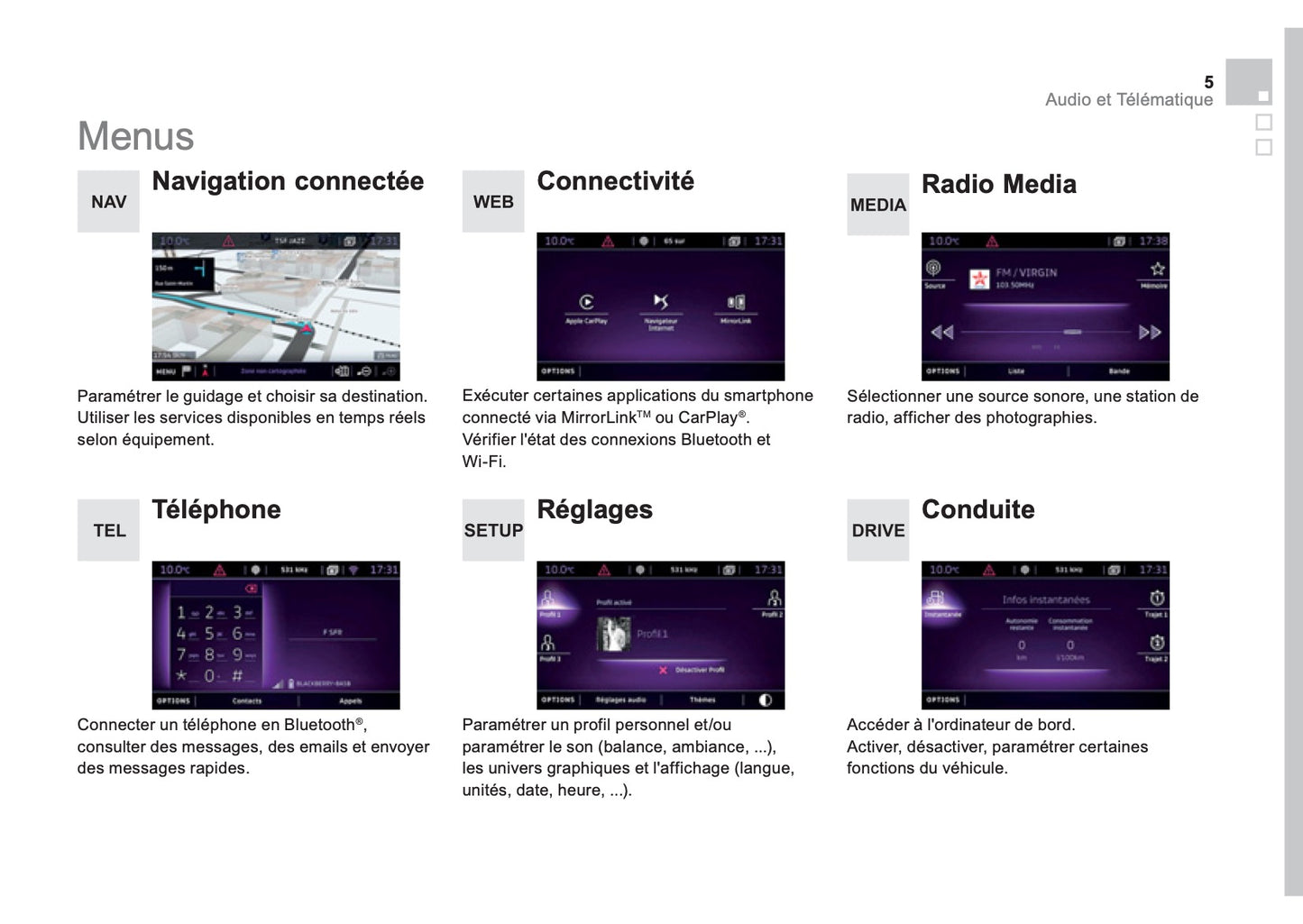Open the Réglages audio tab
This screenshot has height=924, width=1303.
620,700
